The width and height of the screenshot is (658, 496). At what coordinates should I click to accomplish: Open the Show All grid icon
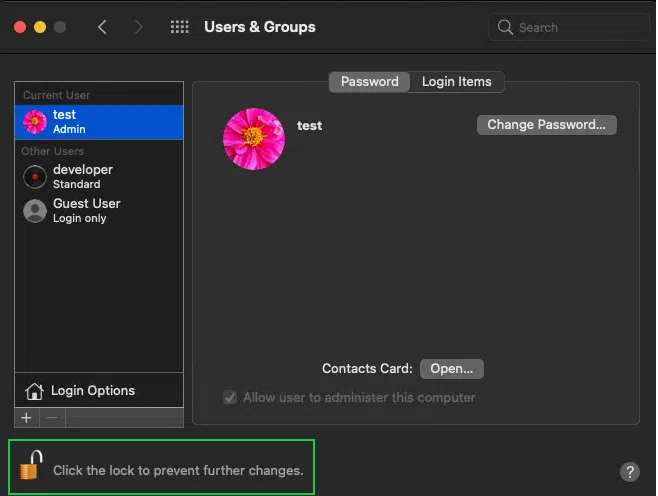coord(180,27)
